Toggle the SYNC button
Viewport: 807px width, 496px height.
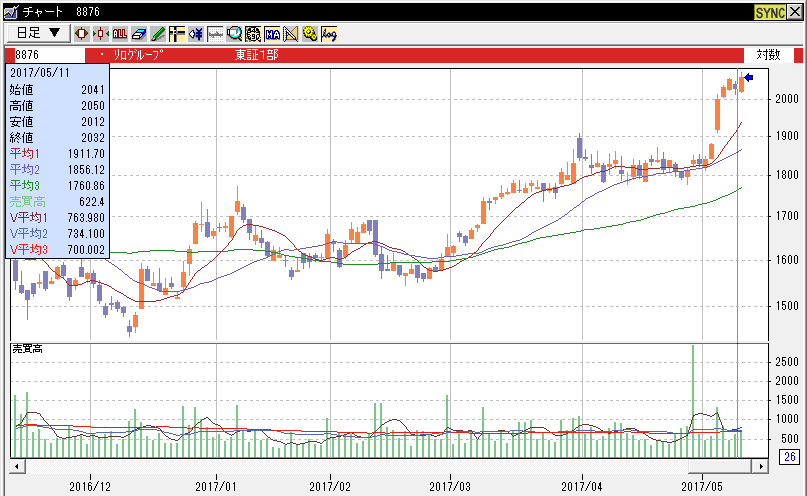[x=770, y=12]
